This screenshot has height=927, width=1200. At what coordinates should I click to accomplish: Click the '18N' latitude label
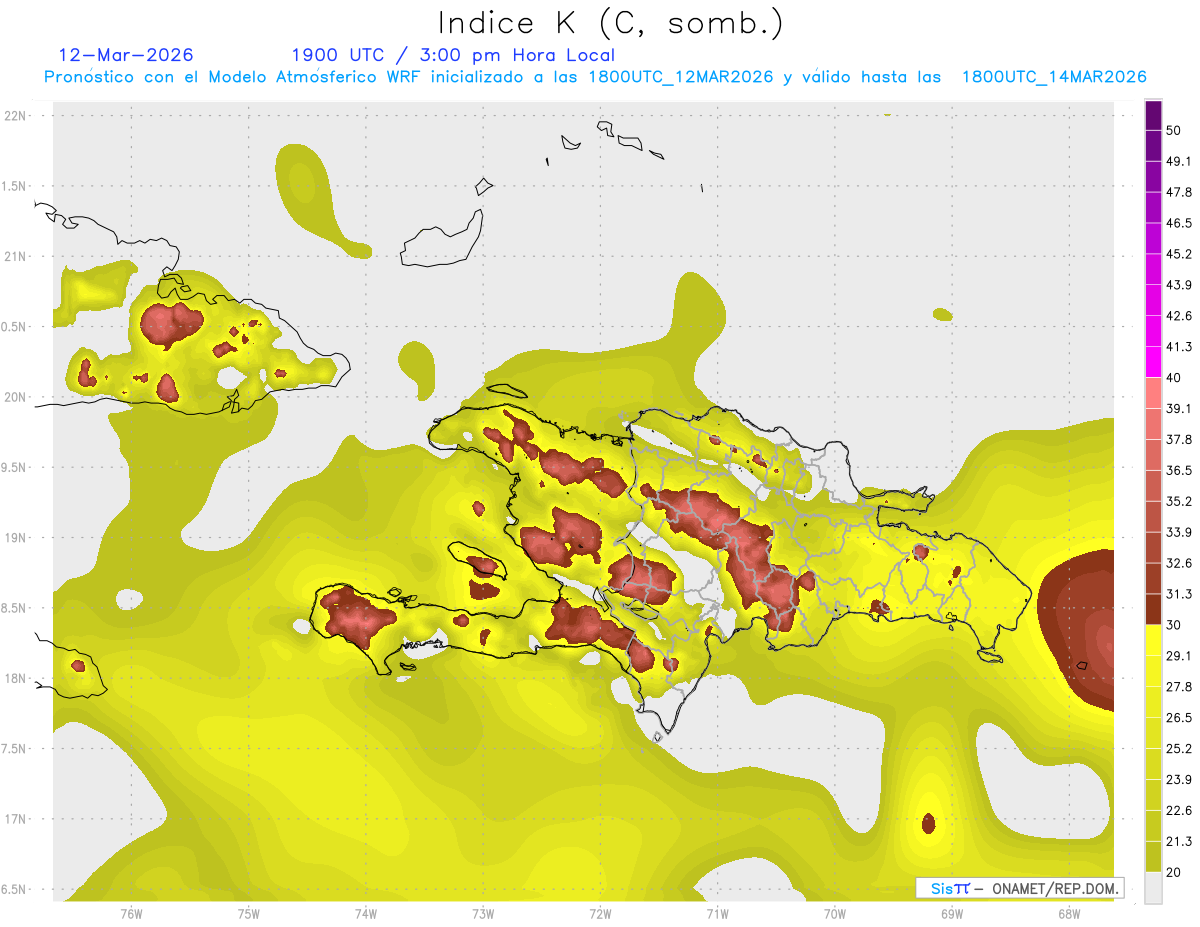tap(17, 679)
